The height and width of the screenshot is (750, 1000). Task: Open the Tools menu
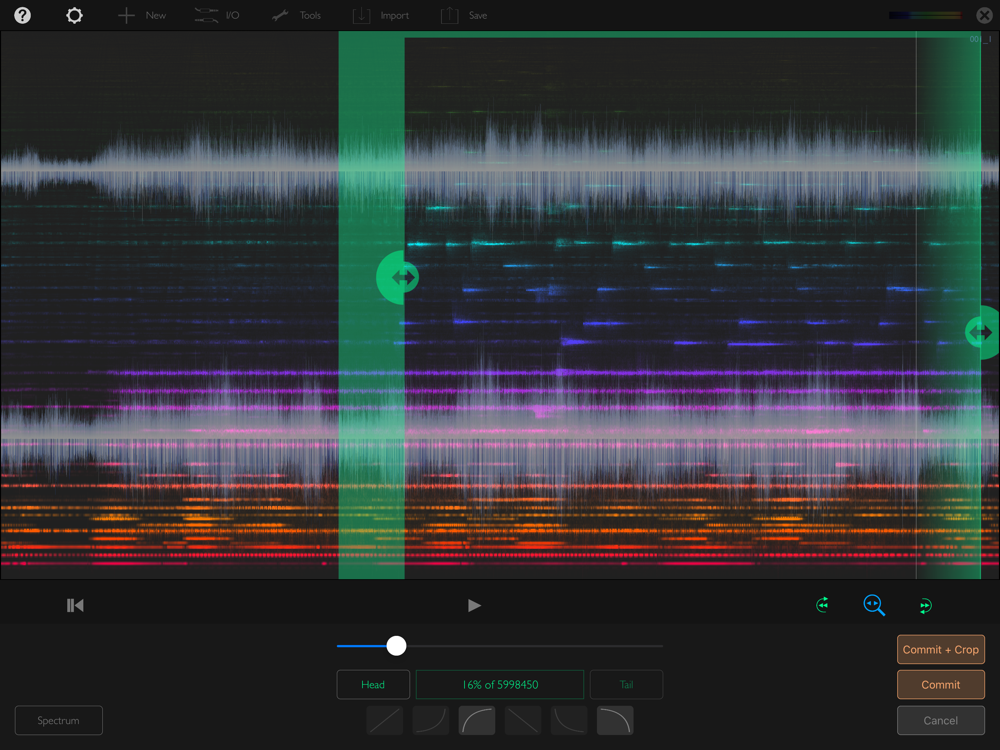pos(296,16)
